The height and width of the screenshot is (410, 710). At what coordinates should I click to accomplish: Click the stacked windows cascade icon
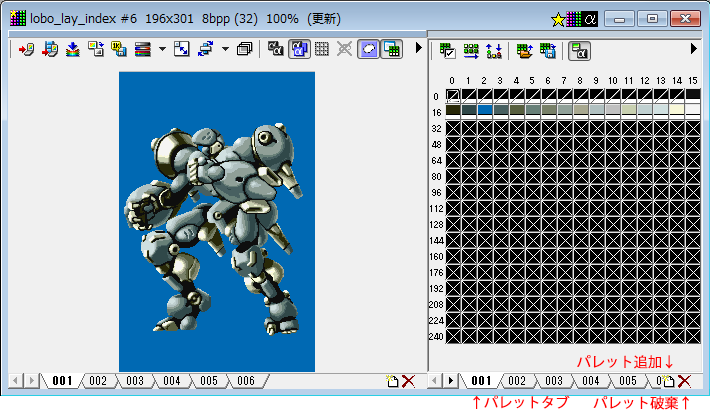coord(245,49)
